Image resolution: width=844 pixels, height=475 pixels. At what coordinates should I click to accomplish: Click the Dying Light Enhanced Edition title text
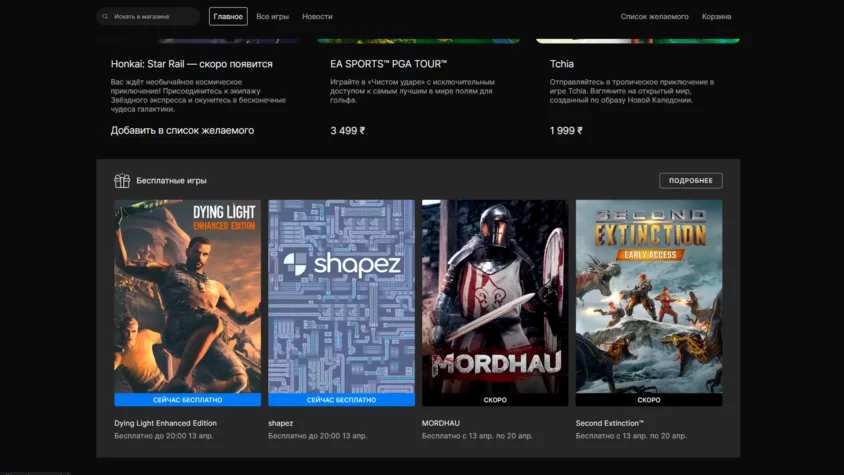pyautogui.click(x=165, y=423)
